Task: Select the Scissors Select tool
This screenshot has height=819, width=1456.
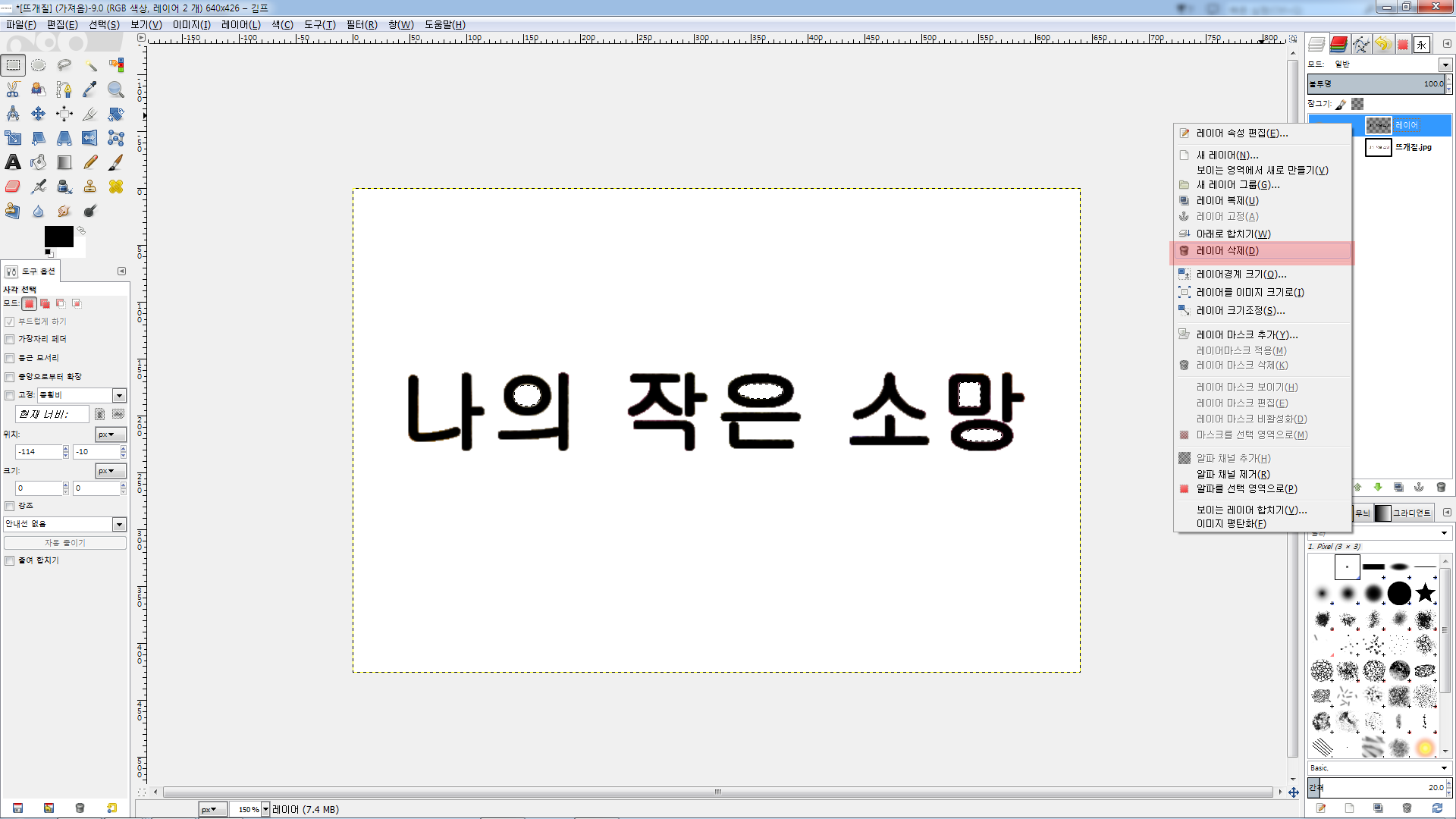Action: point(13,89)
